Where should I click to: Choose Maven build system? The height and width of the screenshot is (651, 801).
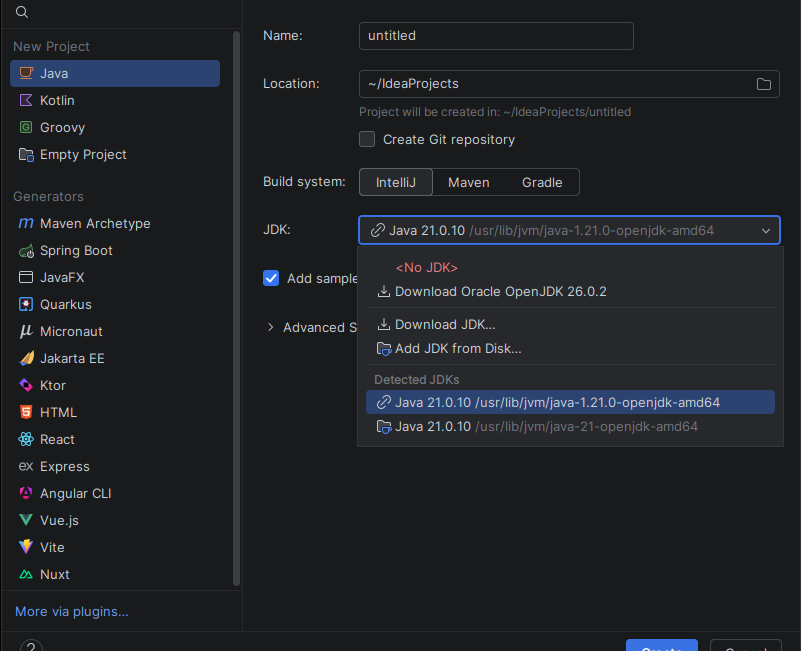468,182
